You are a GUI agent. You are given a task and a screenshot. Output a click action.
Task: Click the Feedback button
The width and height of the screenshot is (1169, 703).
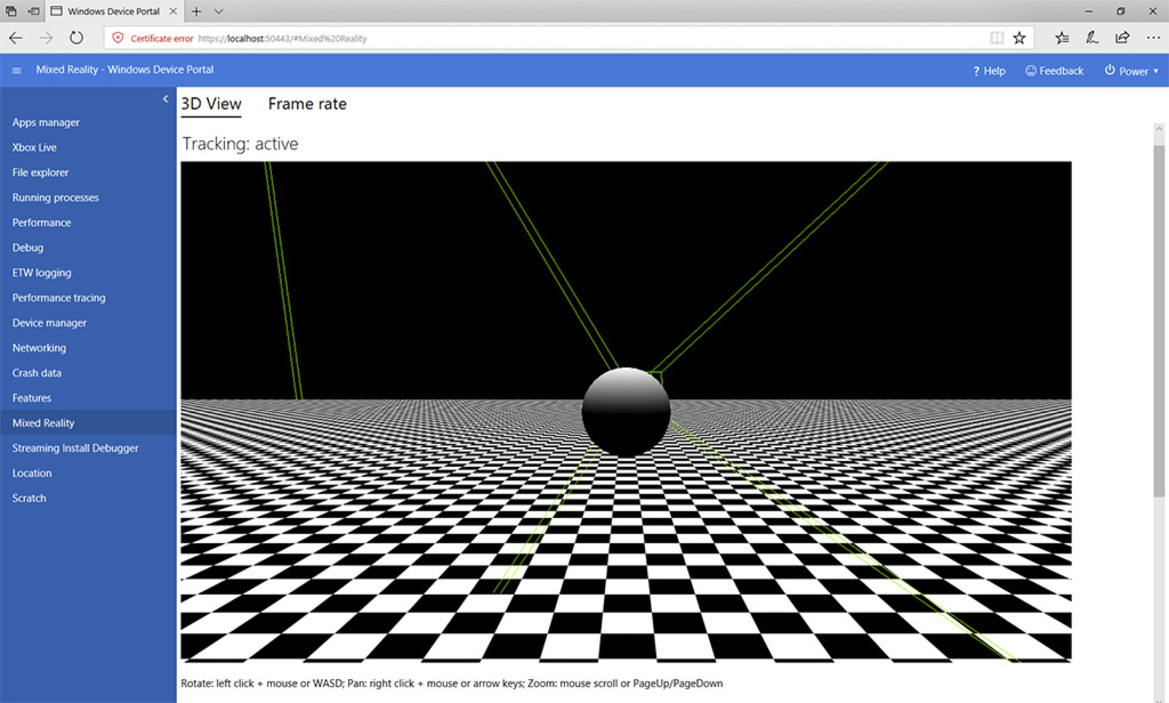click(x=1054, y=71)
